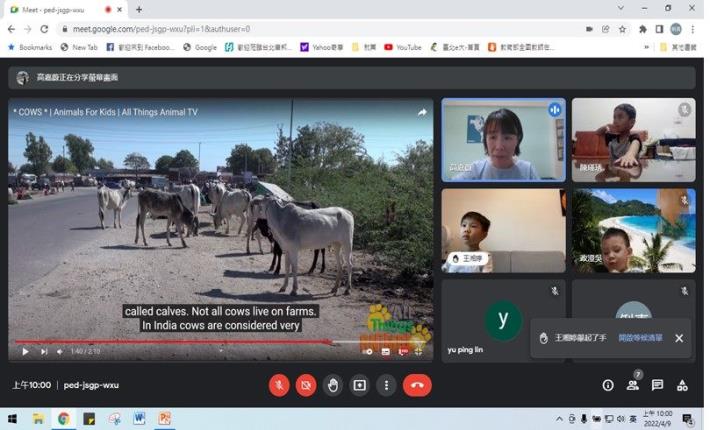This screenshot has width=710, height=430.
Task: Open the activities icon
Action: tap(682, 385)
